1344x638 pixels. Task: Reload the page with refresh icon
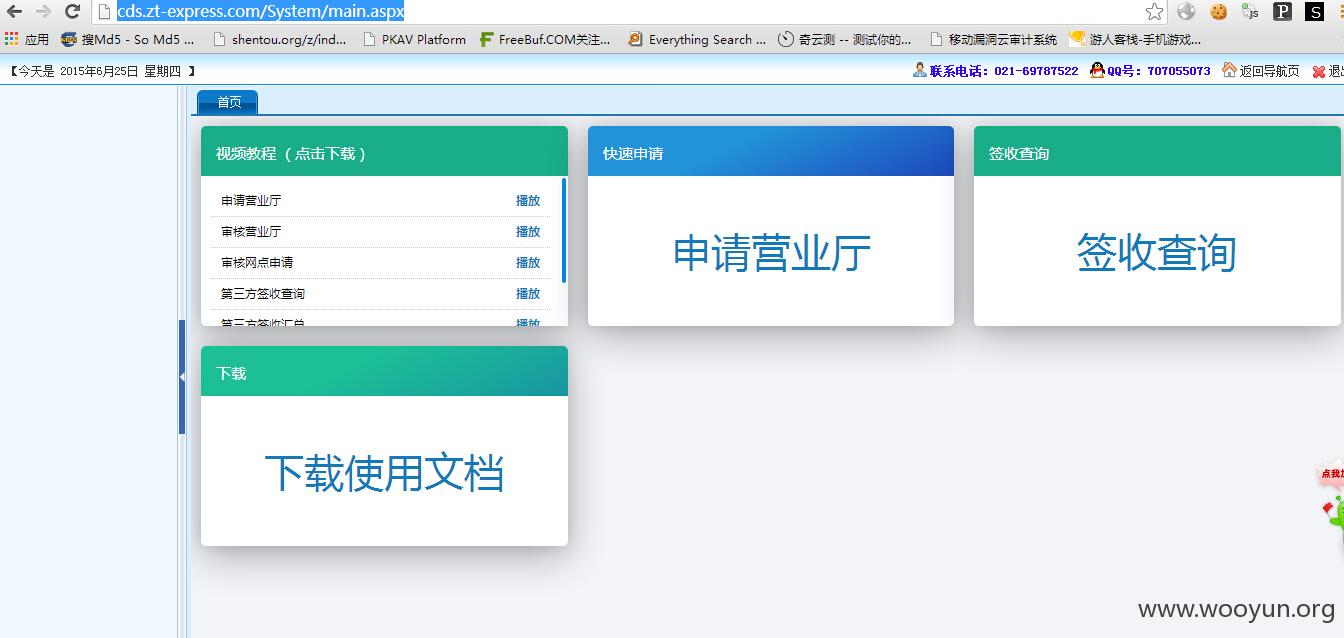[72, 12]
